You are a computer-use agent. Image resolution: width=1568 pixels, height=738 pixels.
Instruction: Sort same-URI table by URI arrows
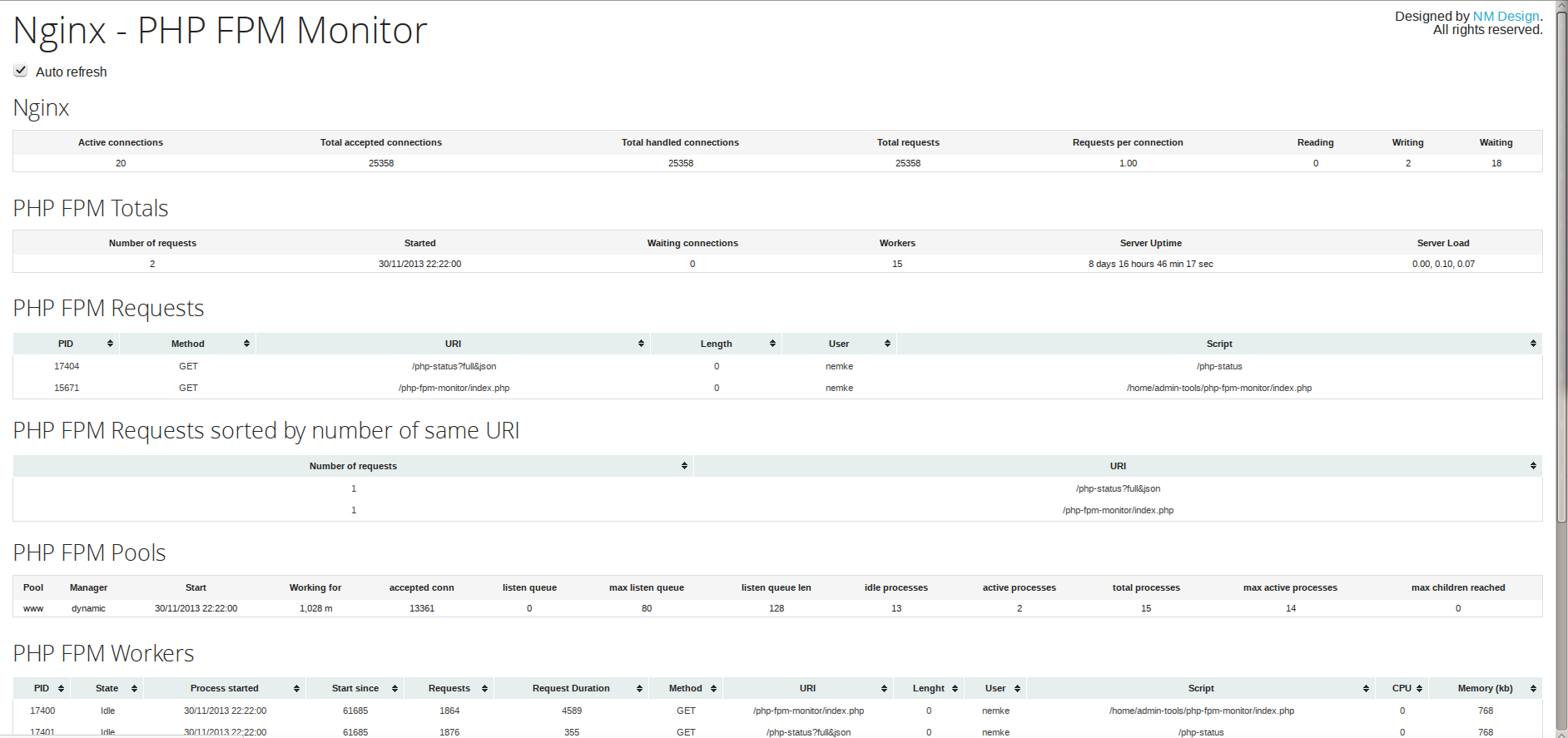pyautogui.click(x=1533, y=466)
